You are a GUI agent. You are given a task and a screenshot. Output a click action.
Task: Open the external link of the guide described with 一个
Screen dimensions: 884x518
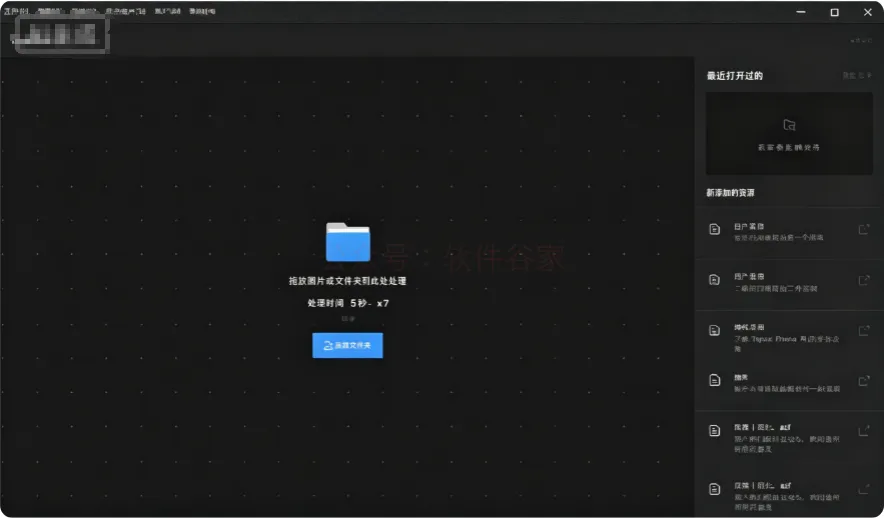coord(864,229)
